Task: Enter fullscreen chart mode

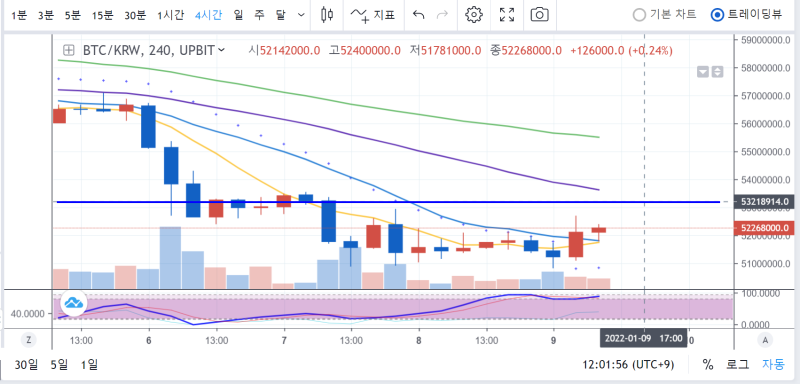Action: [x=507, y=14]
